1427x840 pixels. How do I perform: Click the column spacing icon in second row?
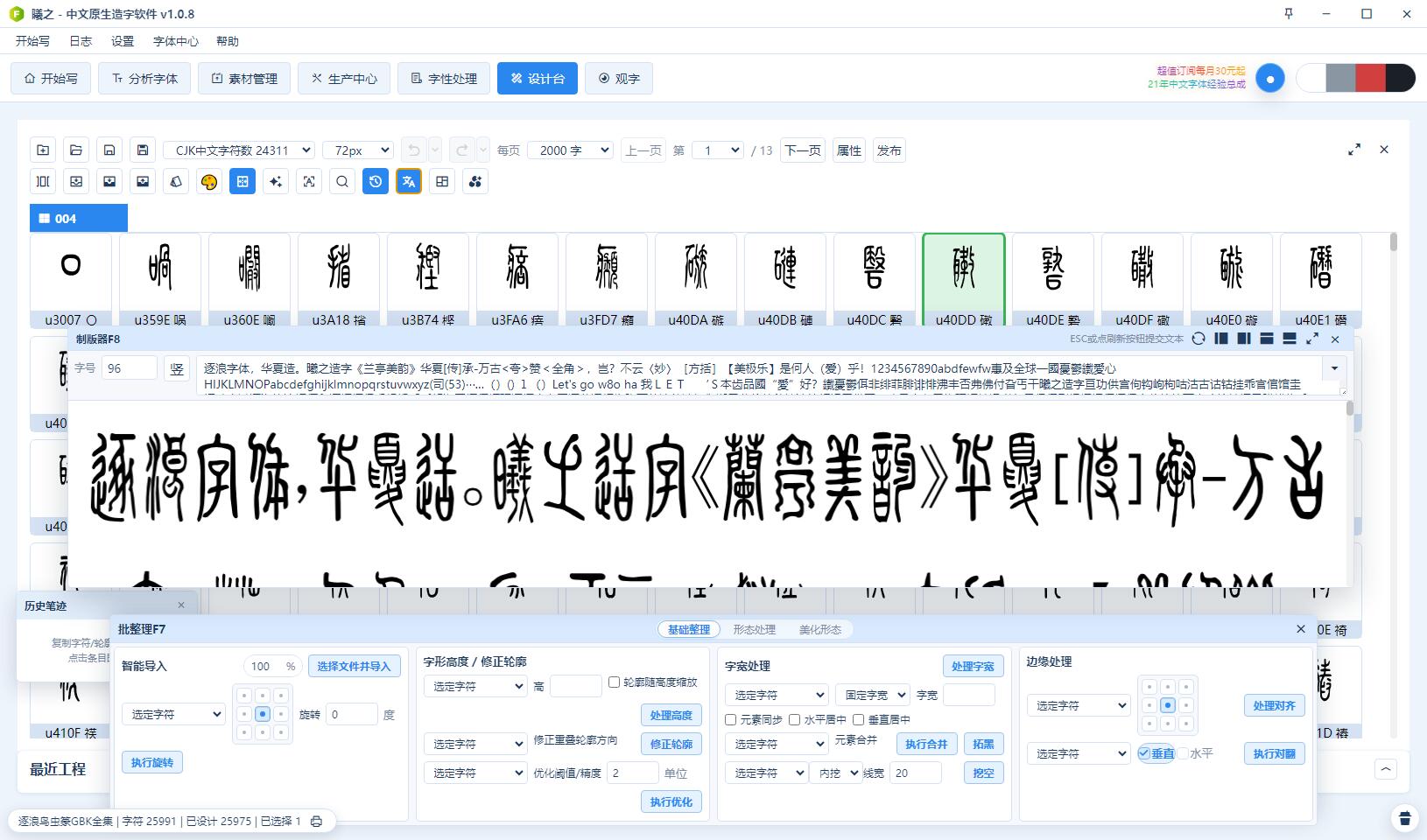click(43, 181)
